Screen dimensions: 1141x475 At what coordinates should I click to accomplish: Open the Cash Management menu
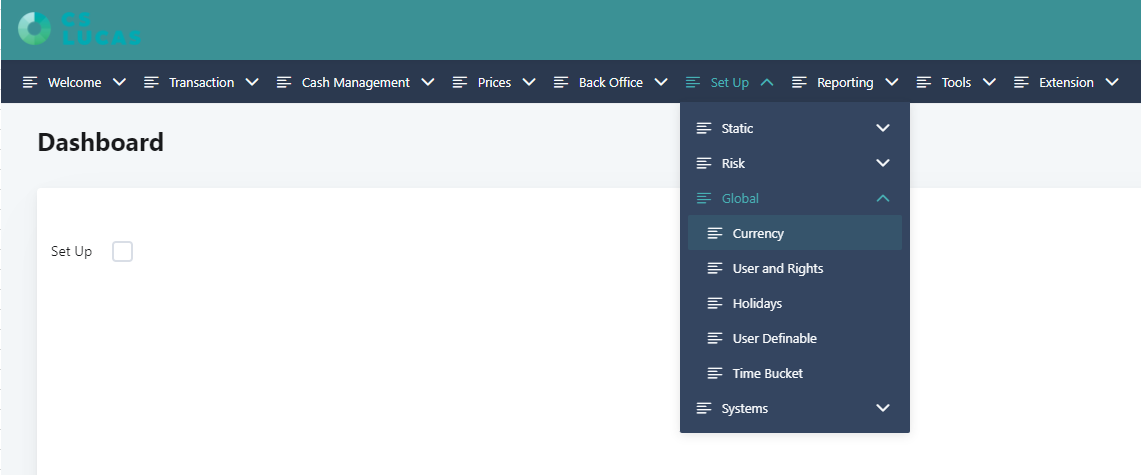click(x=355, y=83)
